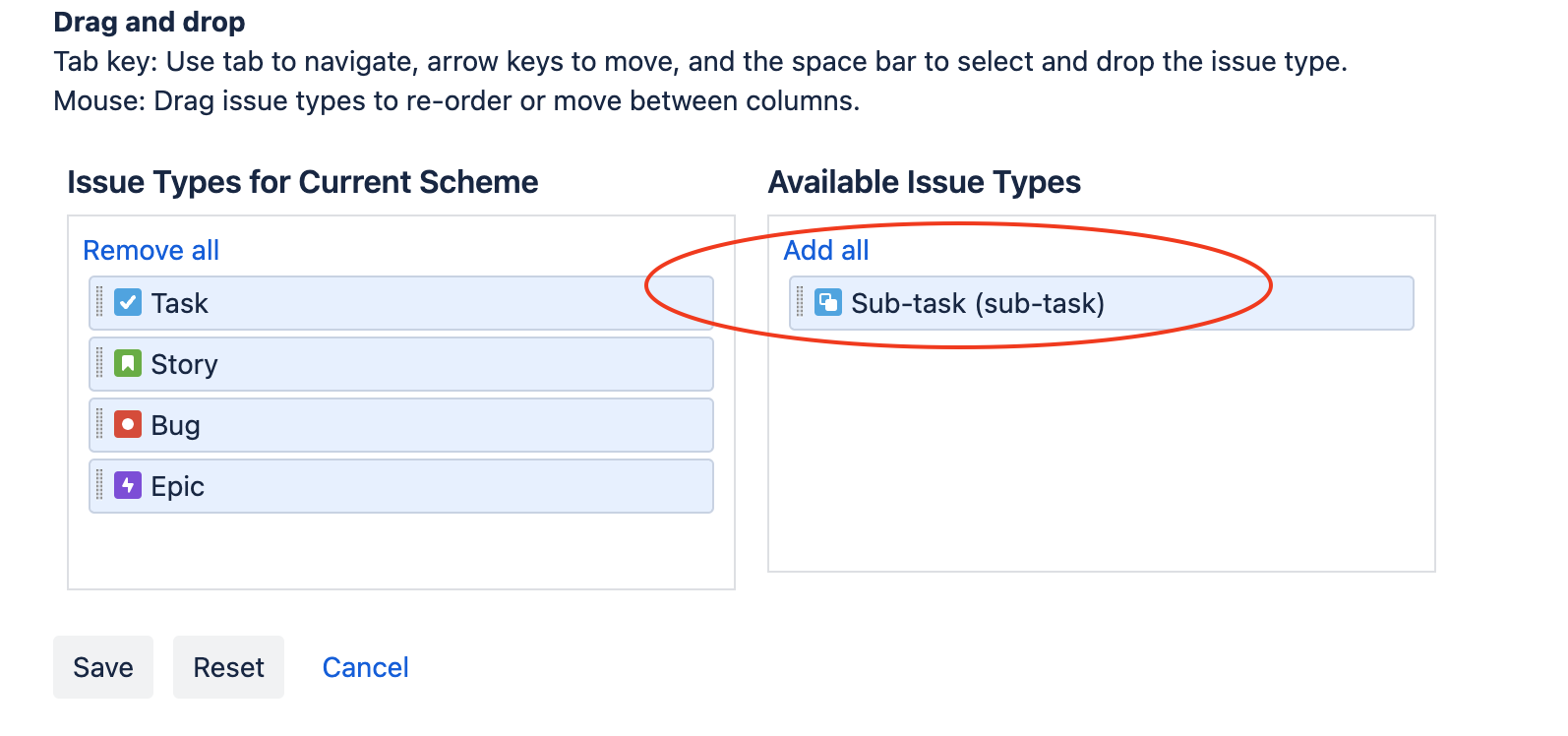This screenshot has width=1568, height=736.
Task: Select the Epic row label
Action: (177, 487)
